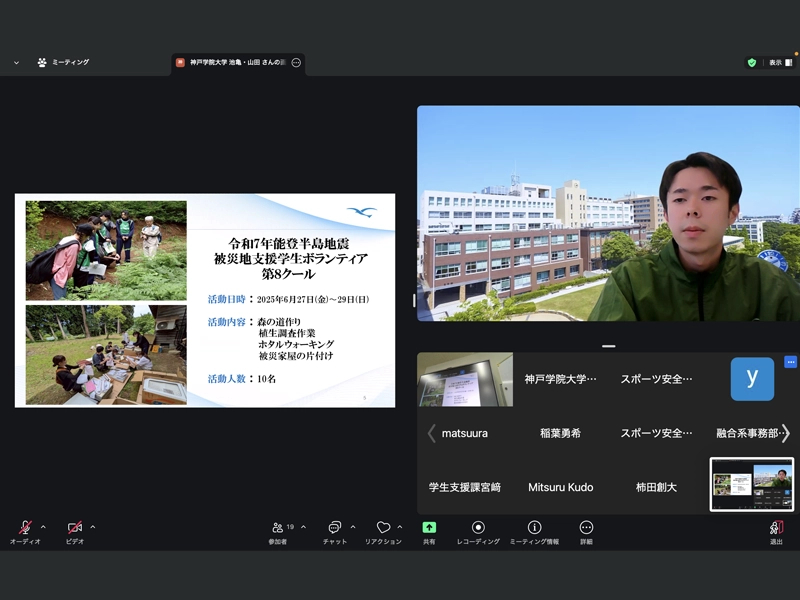
Task: Open blue options button on y participant tile
Action: [790, 361]
